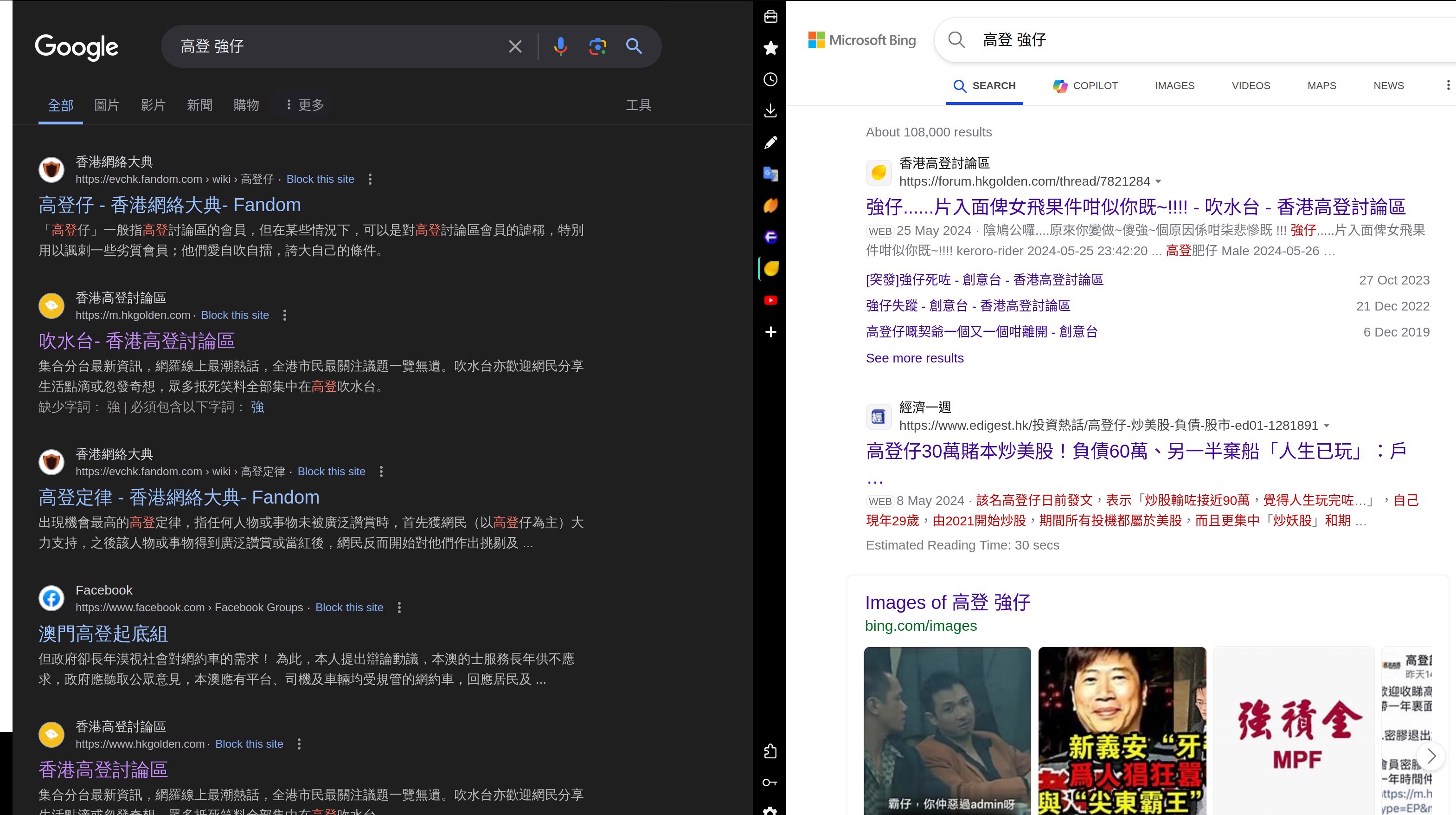
Task: Advance Bing images carousel with next arrow
Action: pos(1431,756)
